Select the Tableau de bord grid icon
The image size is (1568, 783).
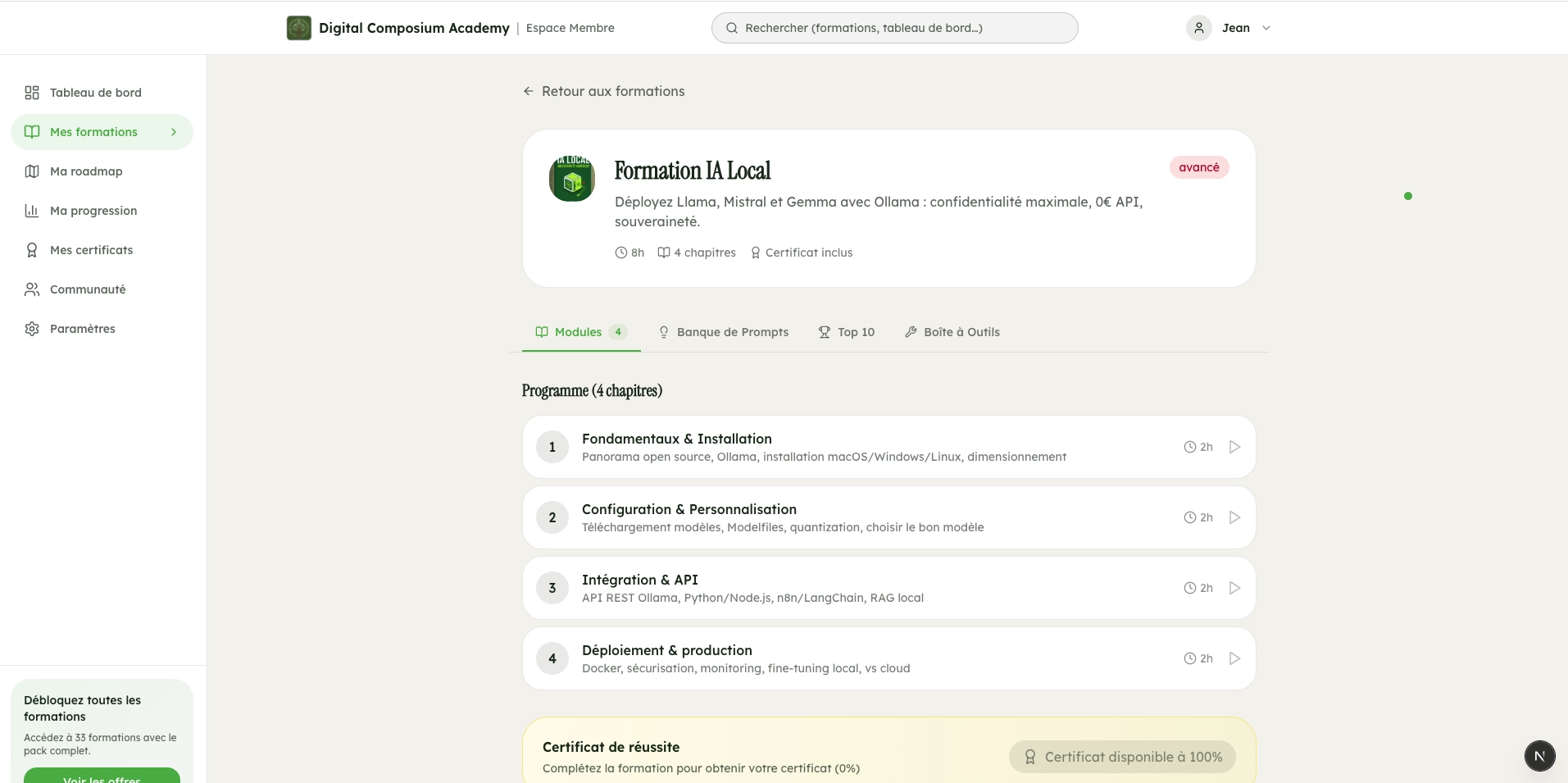point(31,93)
